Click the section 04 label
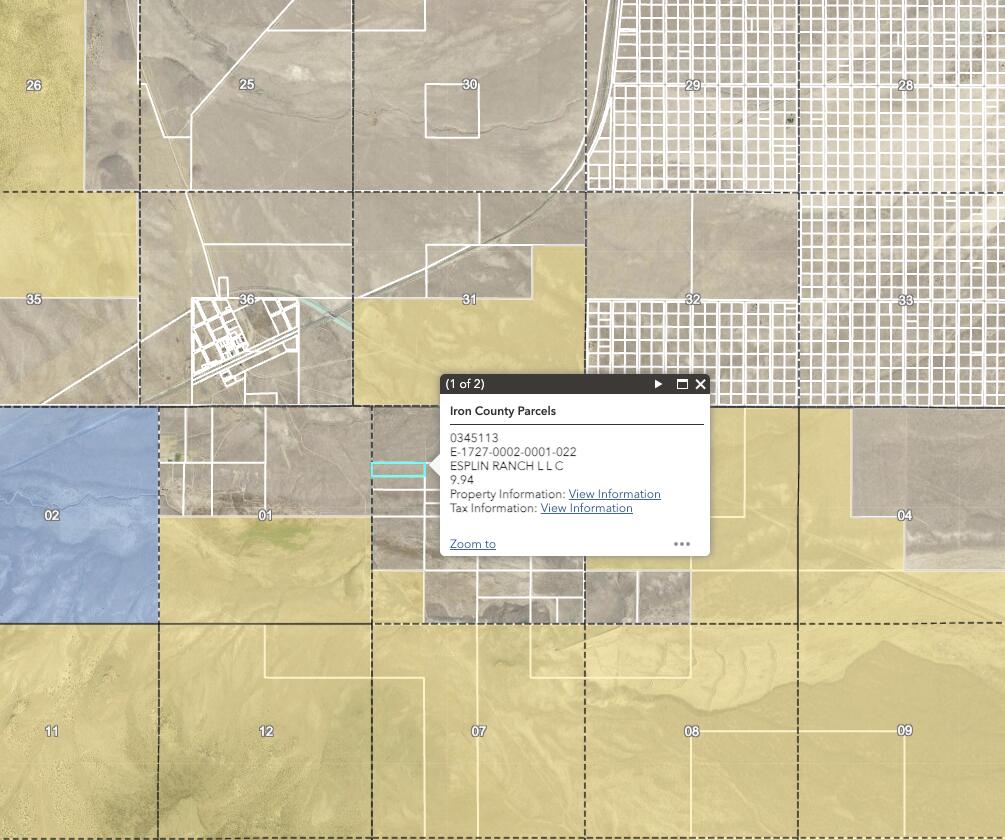Screen dimensions: 1005x840 (x=904, y=516)
